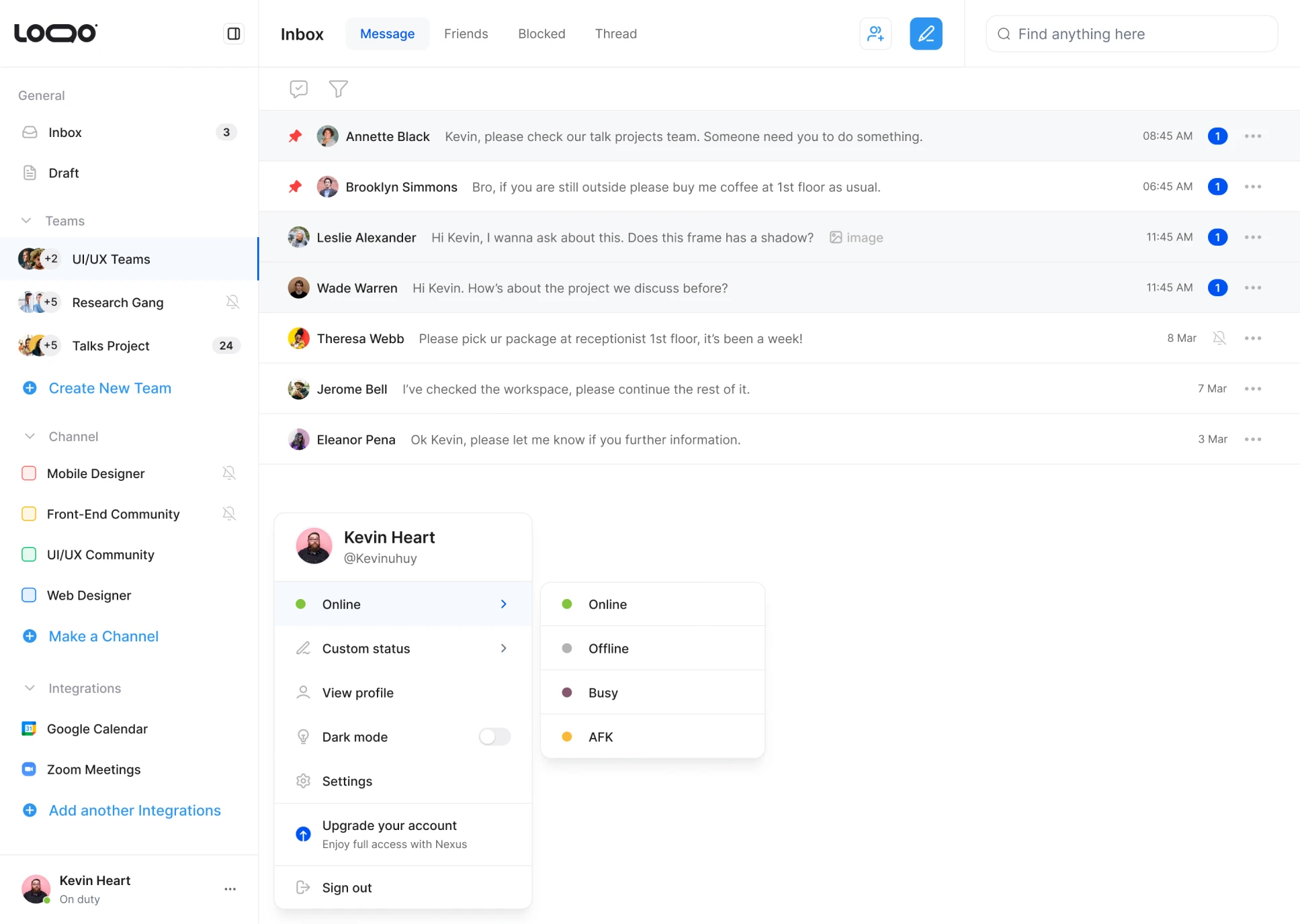Click Create New Team link
The width and height of the screenshot is (1300, 924).
pos(110,388)
